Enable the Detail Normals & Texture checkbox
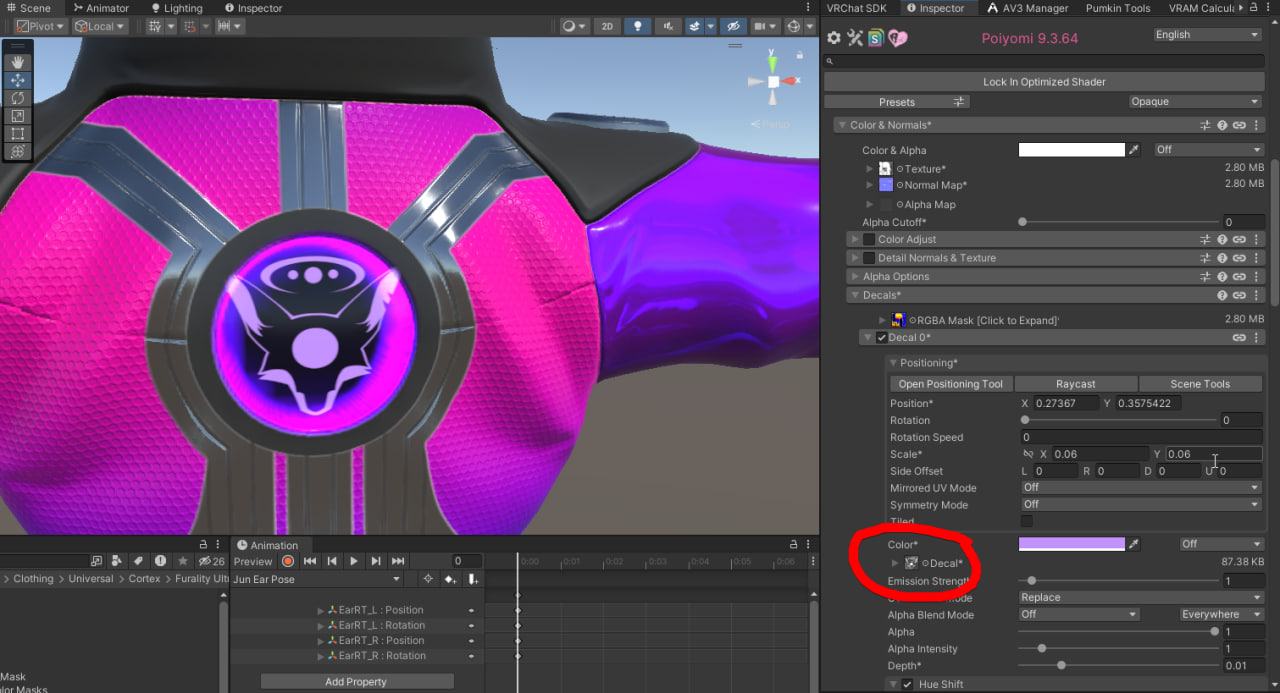The image size is (1280, 693). point(869,258)
